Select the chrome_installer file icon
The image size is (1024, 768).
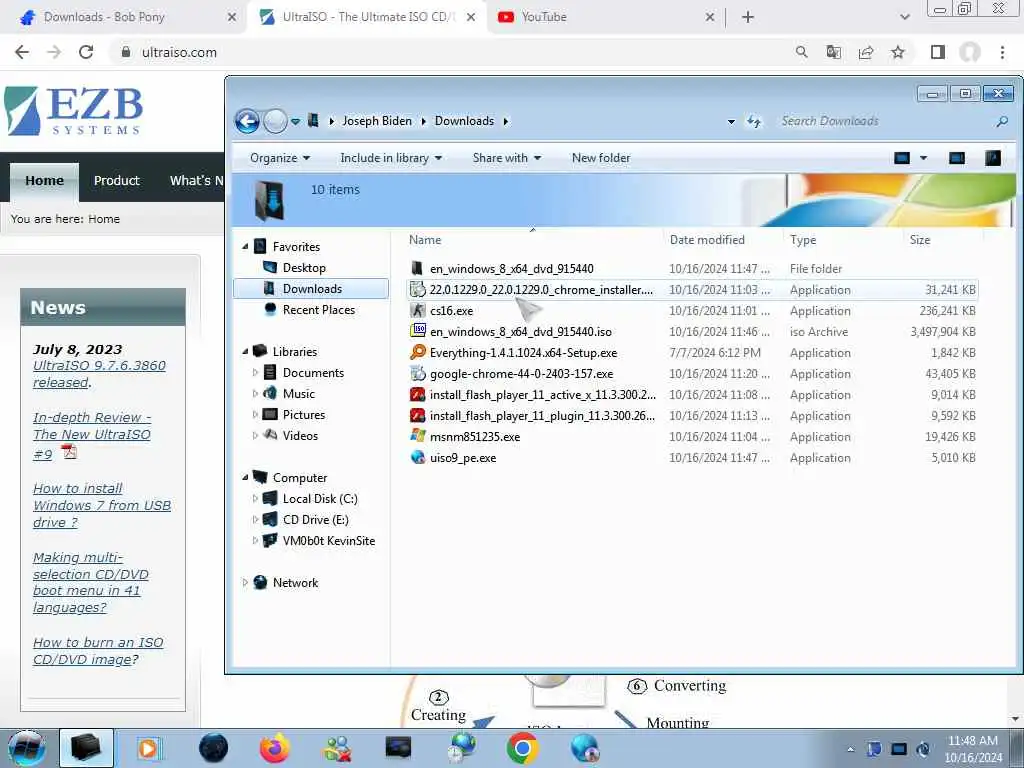(x=418, y=289)
